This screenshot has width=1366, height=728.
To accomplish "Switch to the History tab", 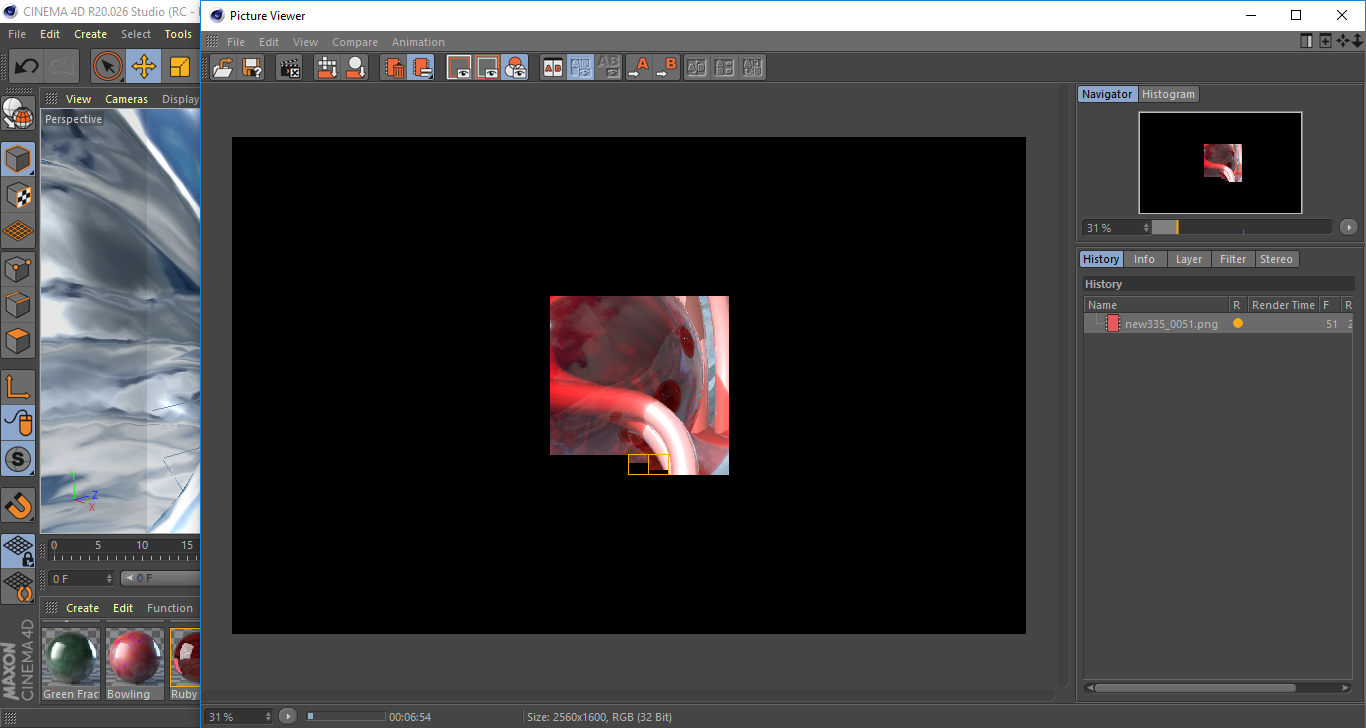I will pyautogui.click(x=1101, y=259).
